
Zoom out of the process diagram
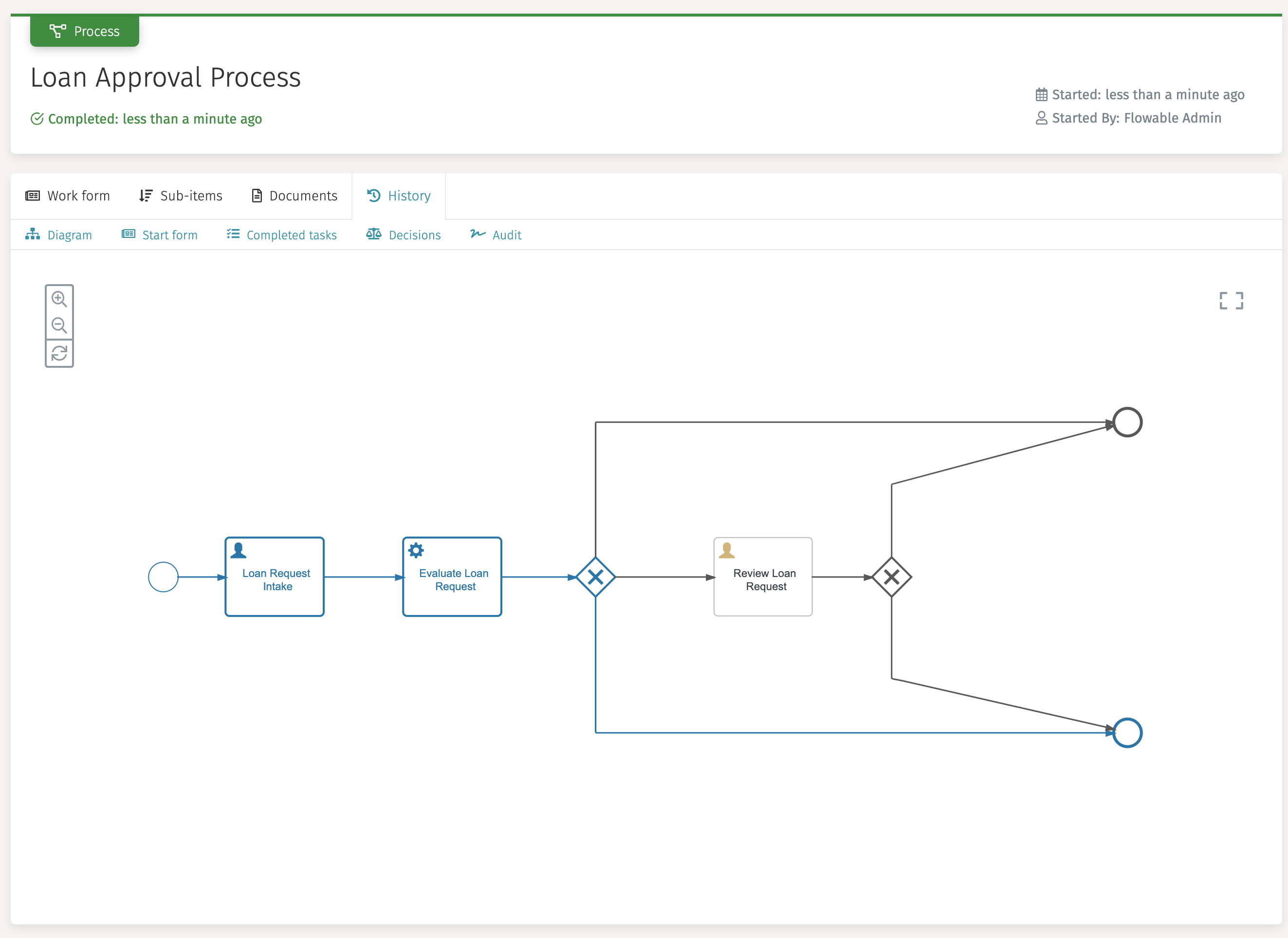pos(59,326)
